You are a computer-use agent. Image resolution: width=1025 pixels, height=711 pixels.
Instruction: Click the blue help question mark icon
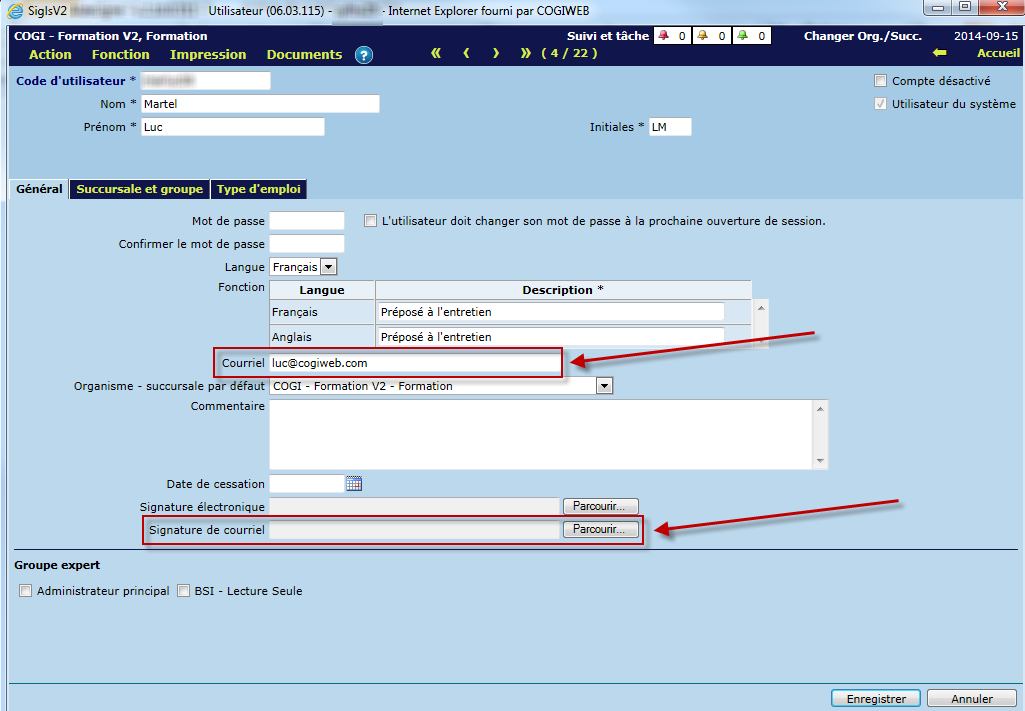(x=364, y=55)
